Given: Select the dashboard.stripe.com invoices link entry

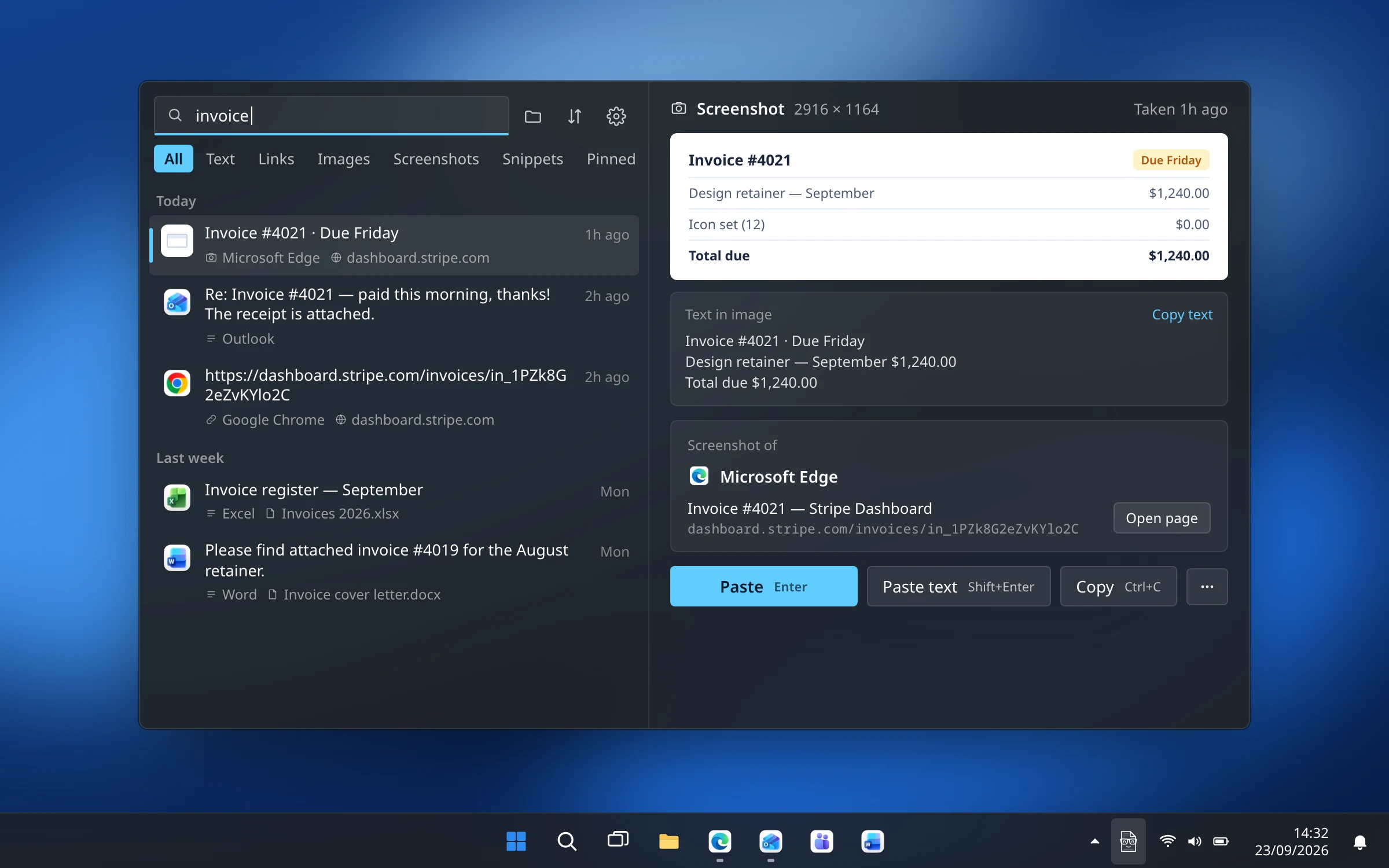Looking at the screenshot, I should point(394,397).
